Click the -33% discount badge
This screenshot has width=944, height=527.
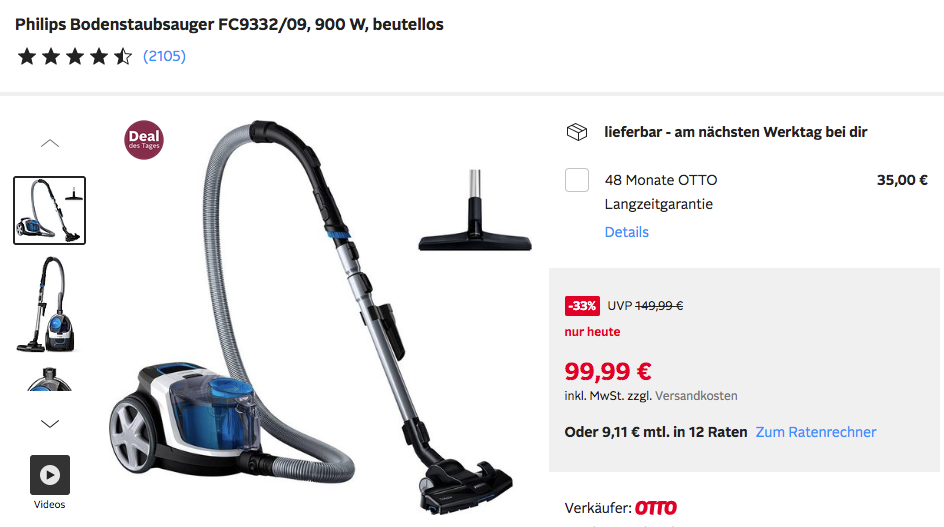click(x=582, y=306)
